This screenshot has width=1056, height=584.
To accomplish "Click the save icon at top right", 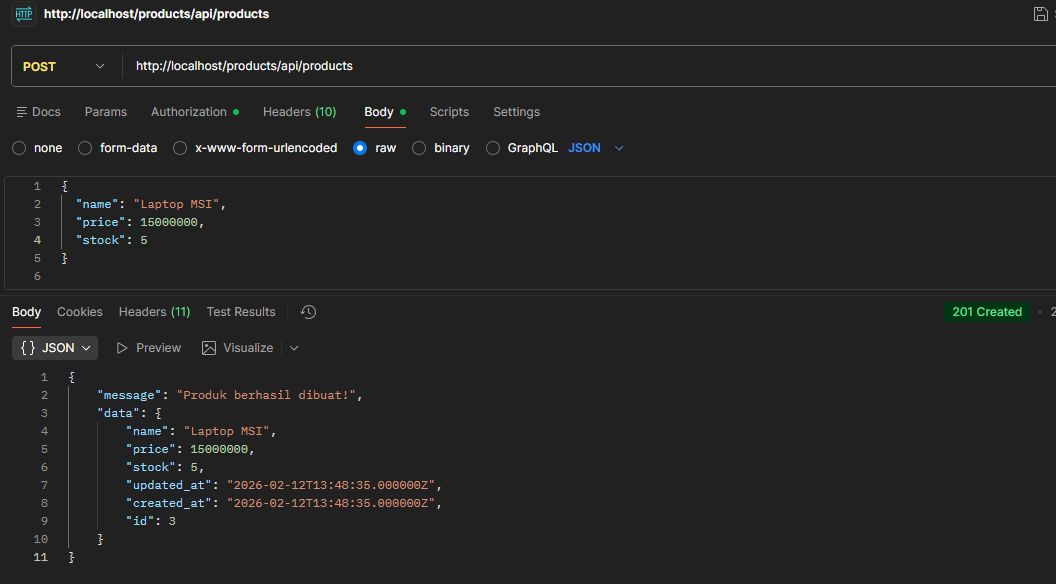I will click(1040, 14).
